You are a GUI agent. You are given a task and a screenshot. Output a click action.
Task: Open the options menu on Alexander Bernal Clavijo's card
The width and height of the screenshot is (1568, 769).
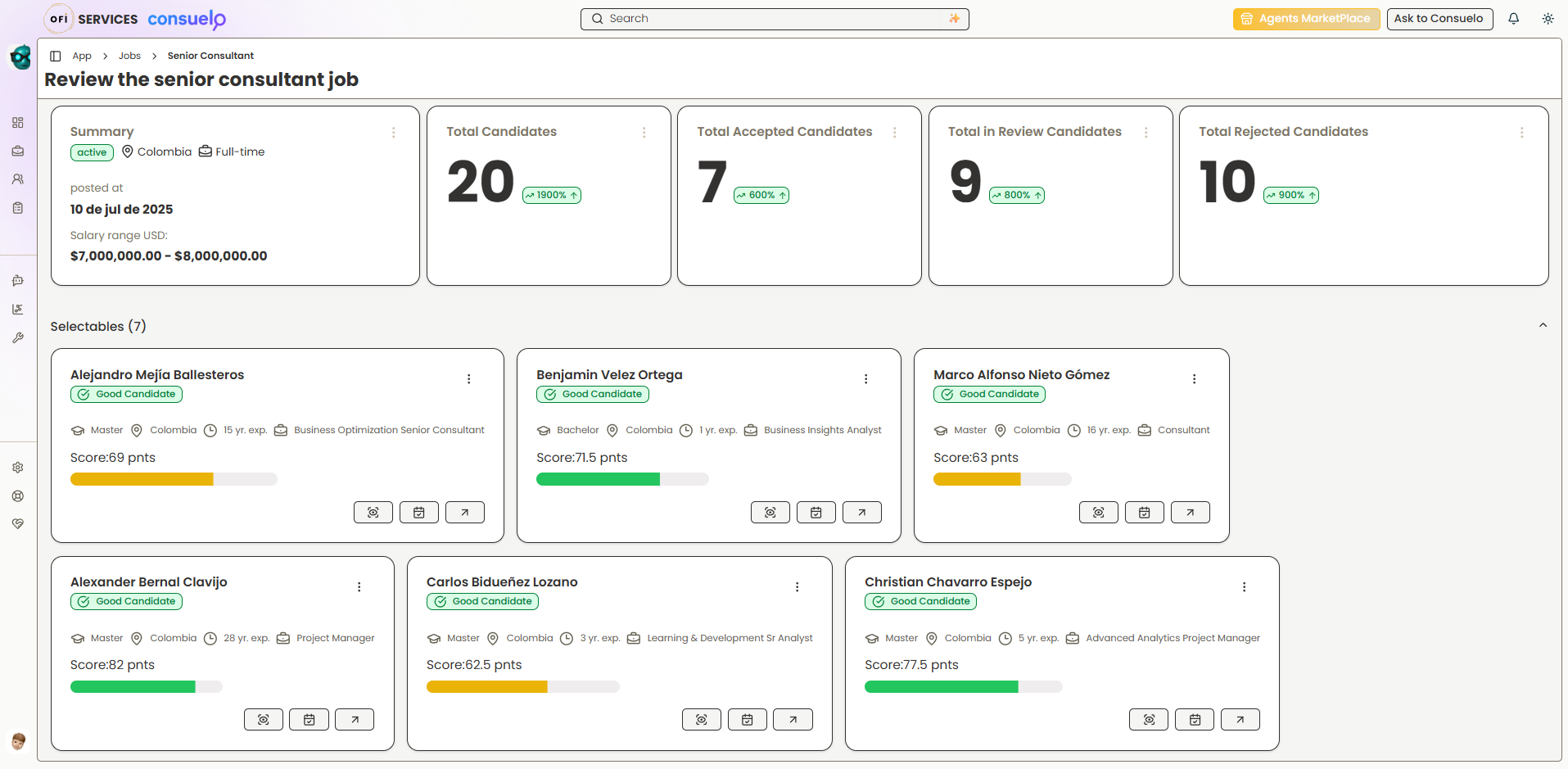tap(359, 587)
